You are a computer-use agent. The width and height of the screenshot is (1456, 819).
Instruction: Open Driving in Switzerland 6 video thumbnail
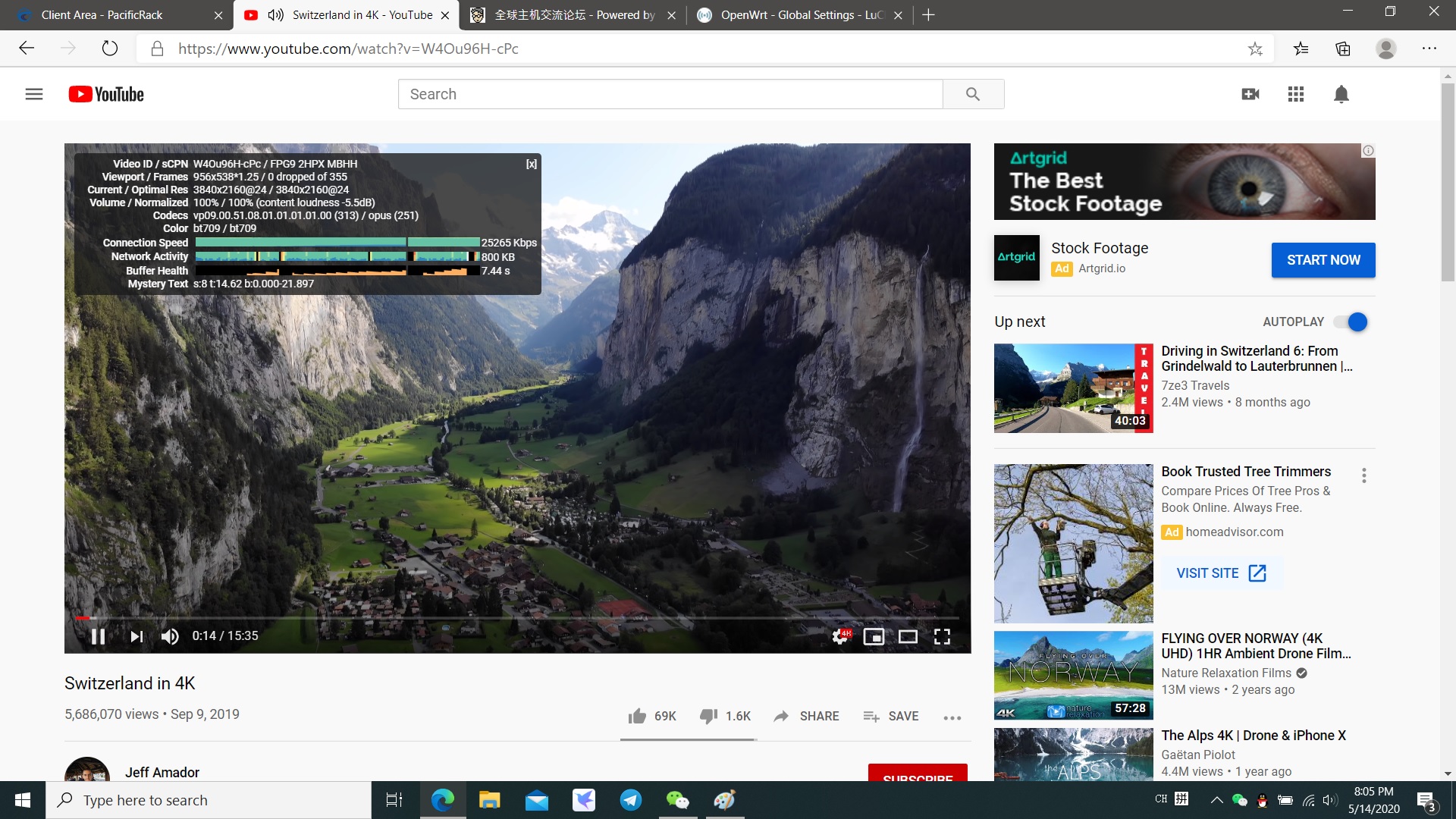(x=1073, y=388)
